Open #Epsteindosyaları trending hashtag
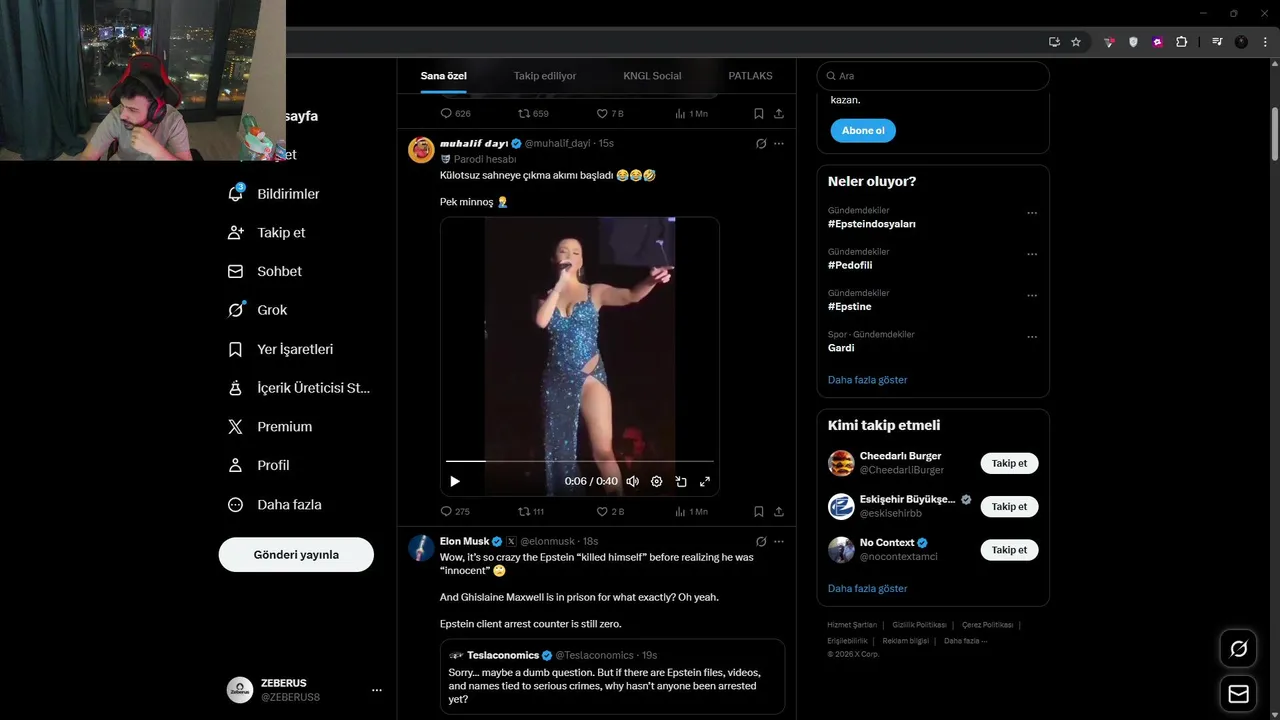The width and height of the screenshot is (1280, 720). pyautogui.click(x=871, y=224)
